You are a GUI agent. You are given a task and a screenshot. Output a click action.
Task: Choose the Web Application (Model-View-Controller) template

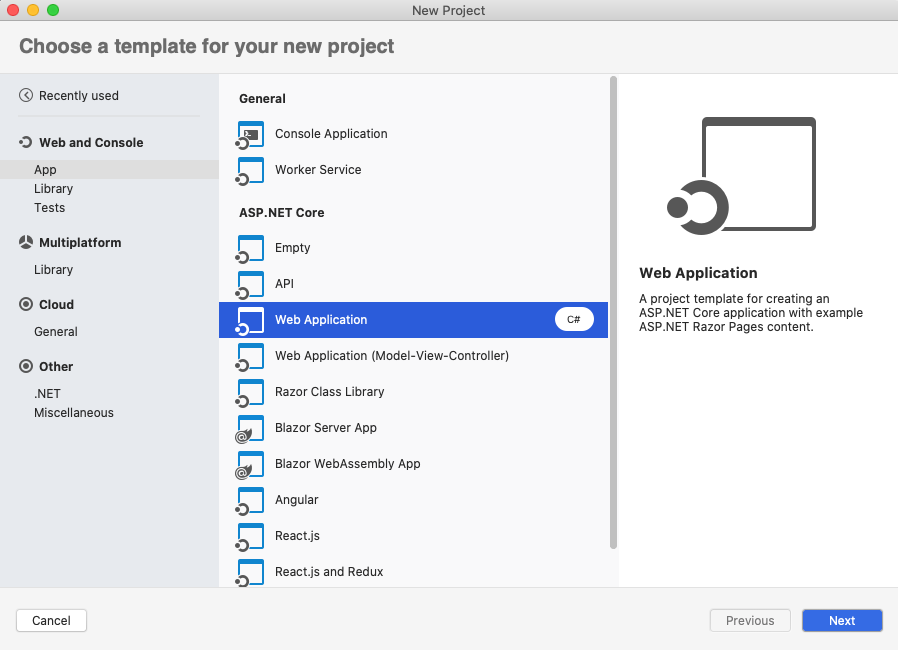click(x=390, y=356)
